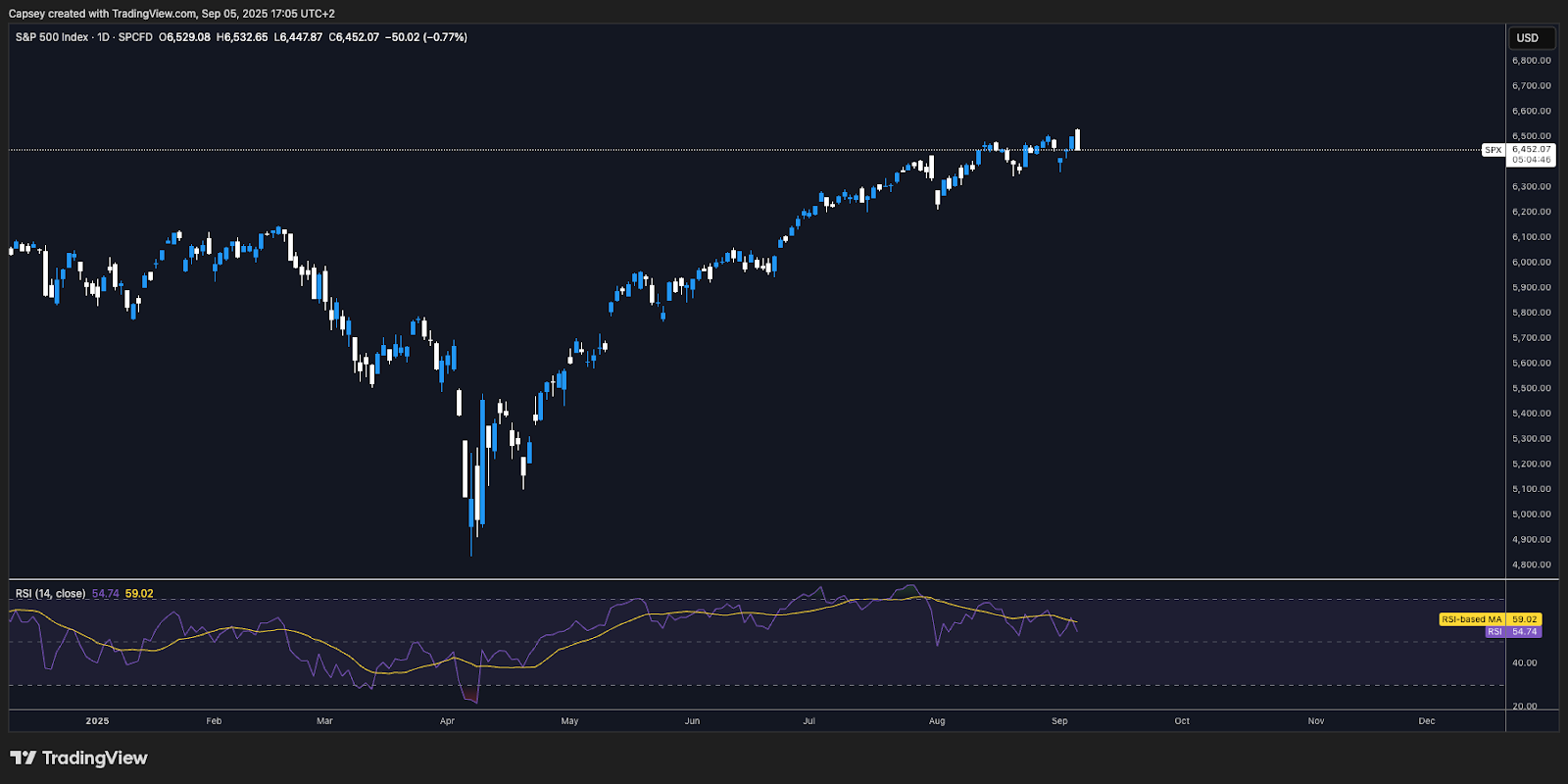Image resolution: width=1568 pixels, height=784 pixels.
Task: Select the SPX price line label
Action: pyautogui.click(x=1493, y=150)
